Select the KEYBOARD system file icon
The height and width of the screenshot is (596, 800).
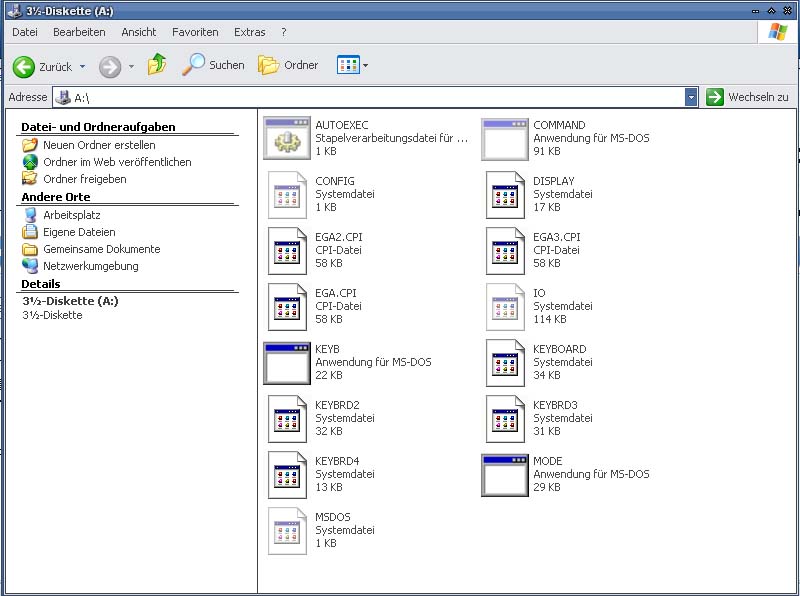tap(505, 363)
